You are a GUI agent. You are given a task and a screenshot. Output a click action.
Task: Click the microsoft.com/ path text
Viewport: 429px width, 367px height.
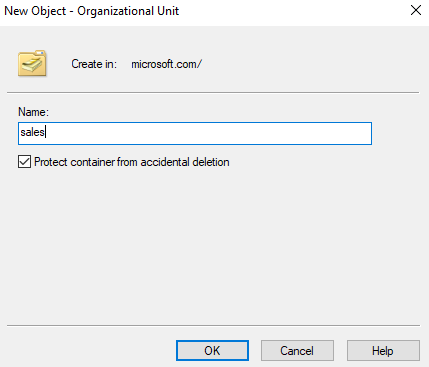pos(166,64)
